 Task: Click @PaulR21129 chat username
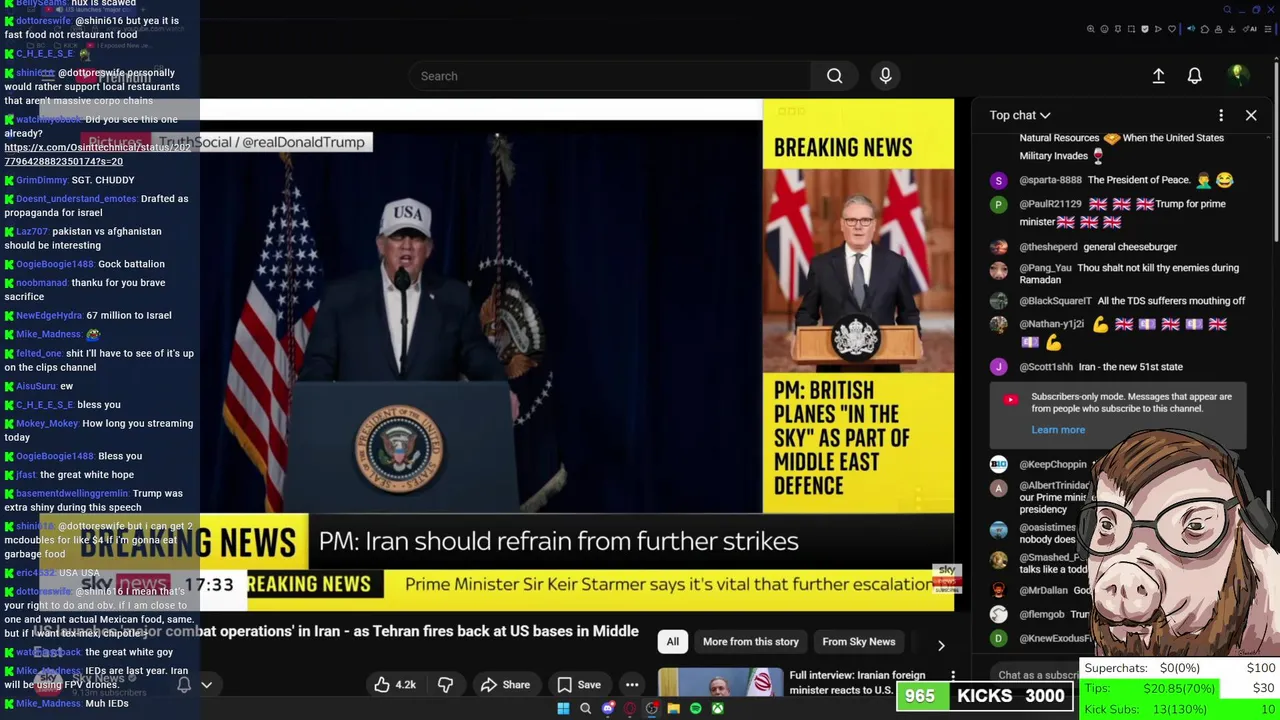click(x=1050, y=204)
